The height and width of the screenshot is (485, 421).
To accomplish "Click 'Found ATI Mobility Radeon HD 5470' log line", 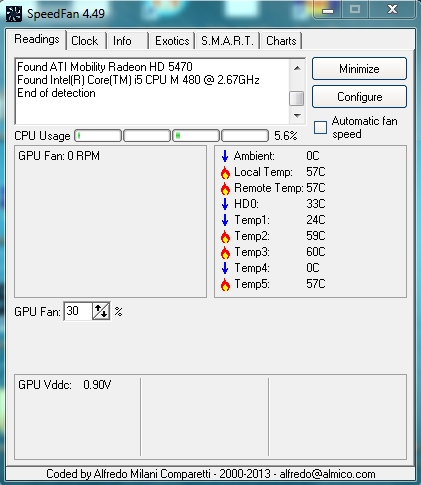I will point(105,67).
